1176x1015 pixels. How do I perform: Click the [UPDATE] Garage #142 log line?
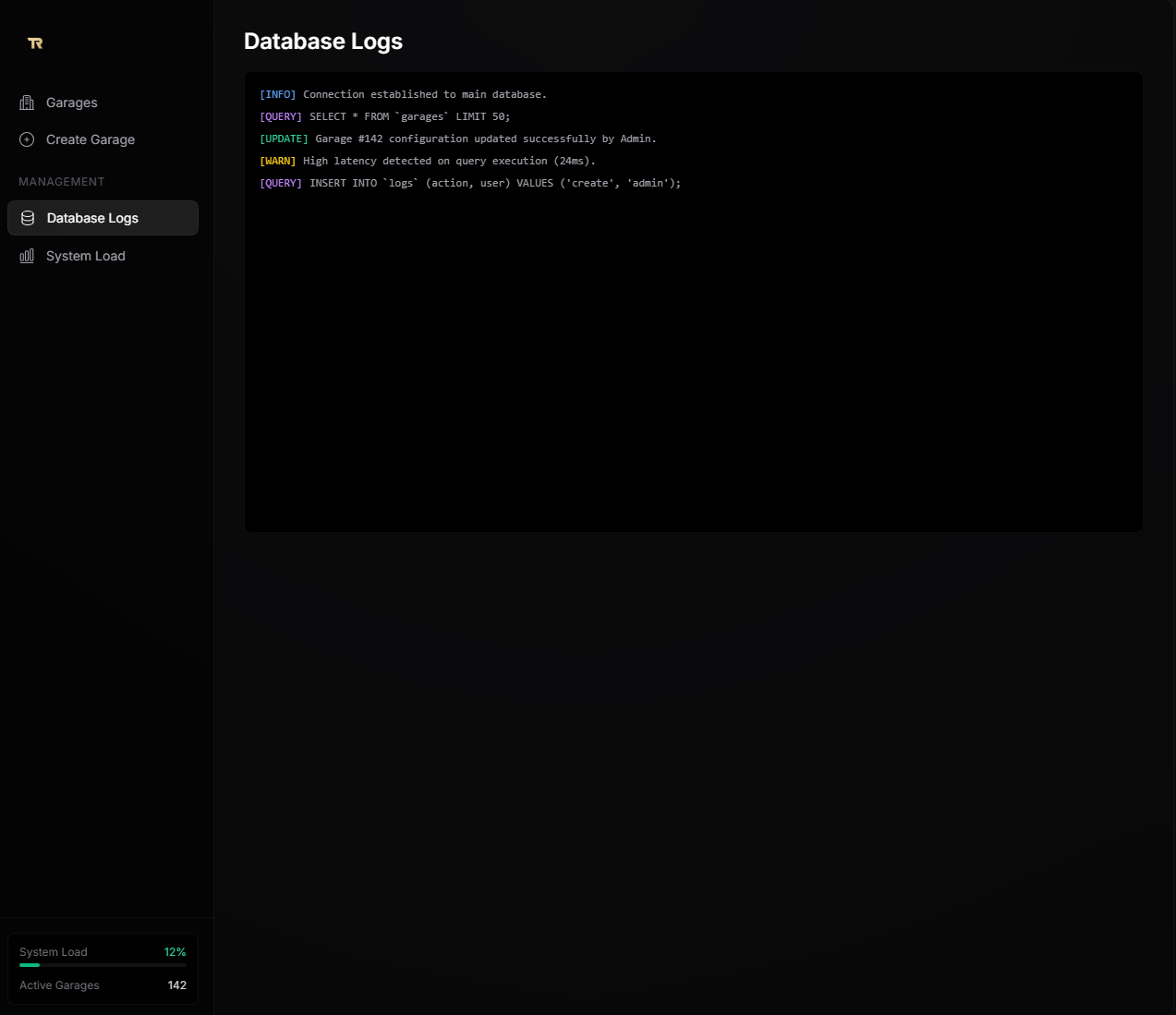[x=458, y=139]
